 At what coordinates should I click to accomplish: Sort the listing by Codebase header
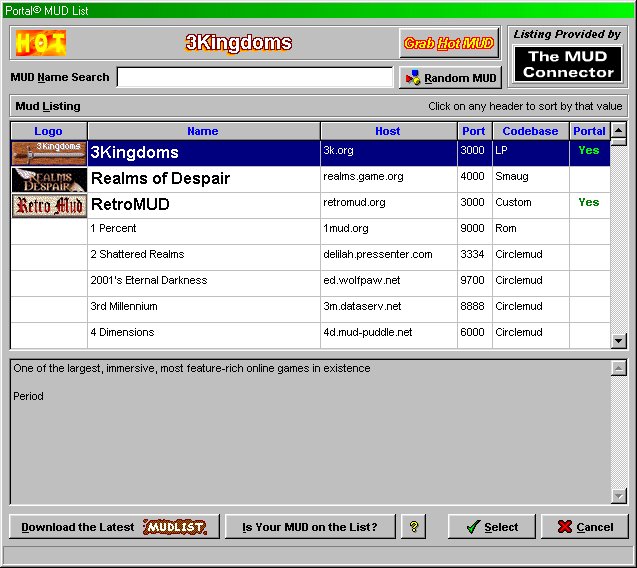click(531, 131)
